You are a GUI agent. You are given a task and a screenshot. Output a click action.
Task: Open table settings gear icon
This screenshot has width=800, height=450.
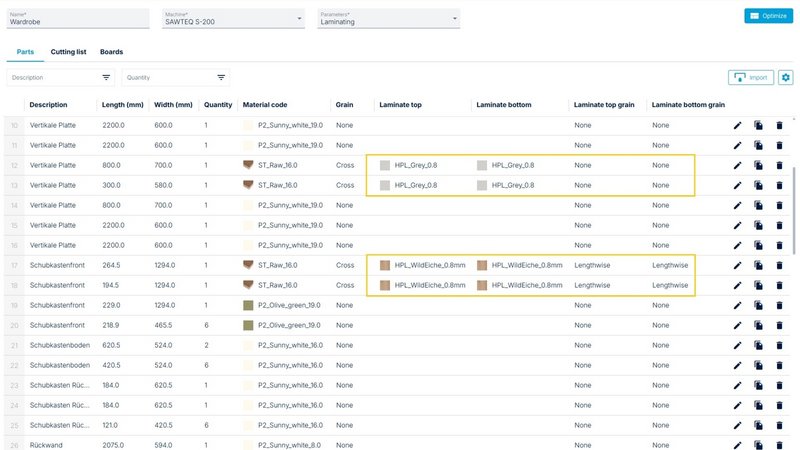tap(785, 77)
